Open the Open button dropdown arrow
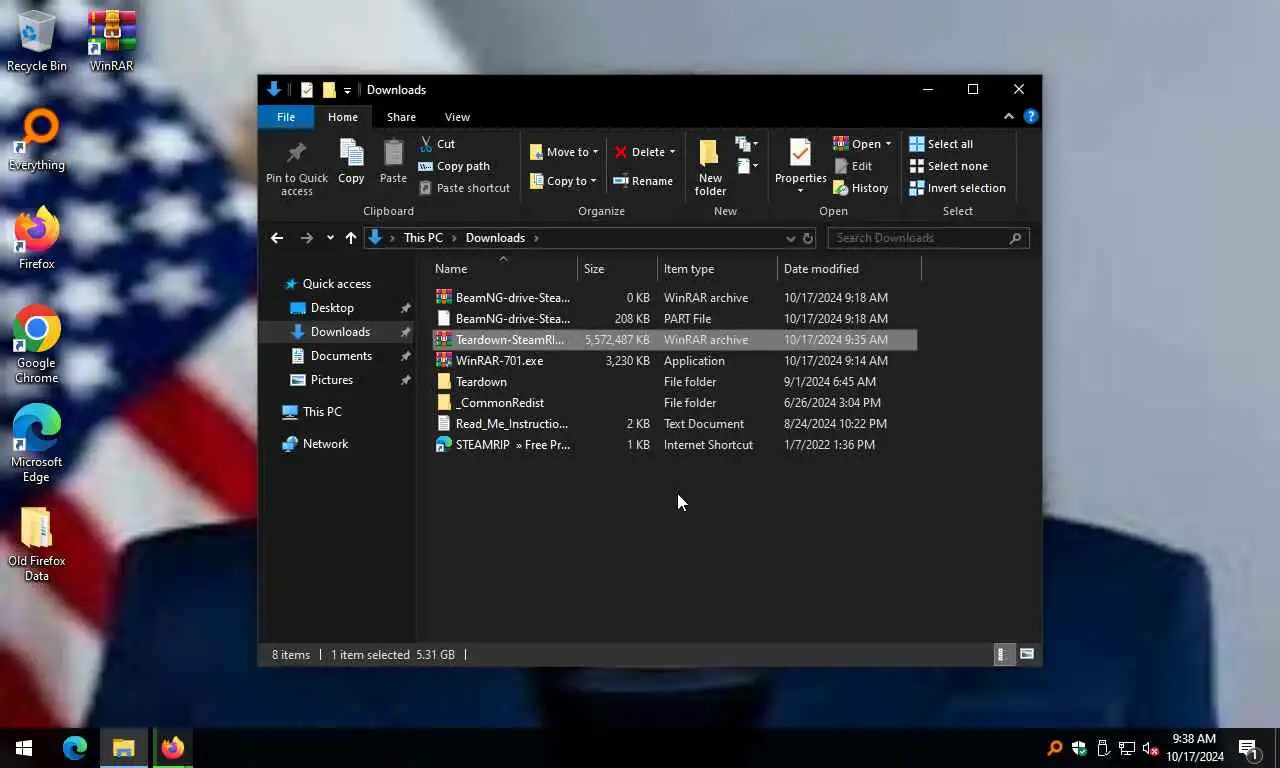The height and width of the screenshot is (768, 1280). [x=888, y=144]
